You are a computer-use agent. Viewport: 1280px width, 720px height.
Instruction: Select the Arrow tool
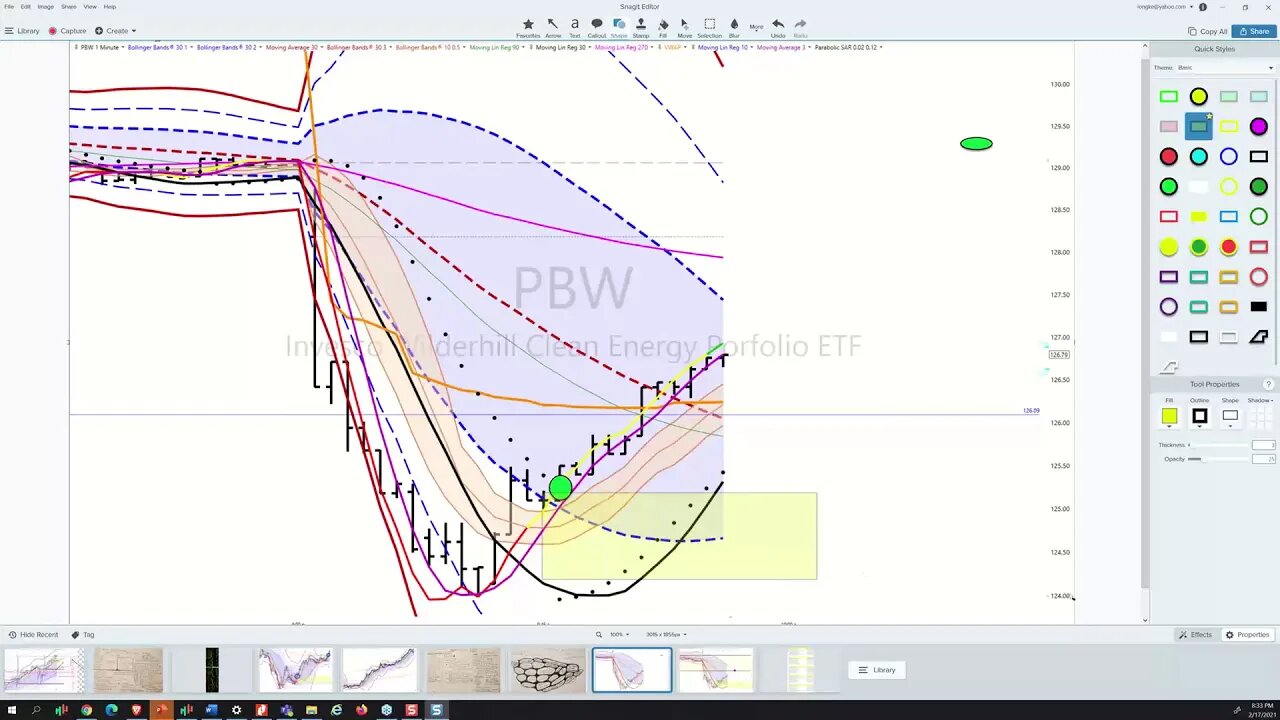tap(553, 27)
